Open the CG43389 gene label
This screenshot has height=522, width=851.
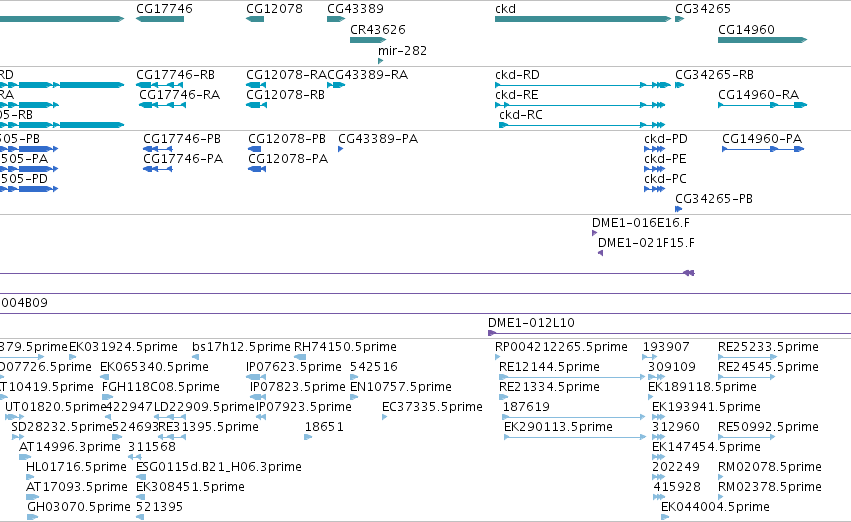pos(355,9)
